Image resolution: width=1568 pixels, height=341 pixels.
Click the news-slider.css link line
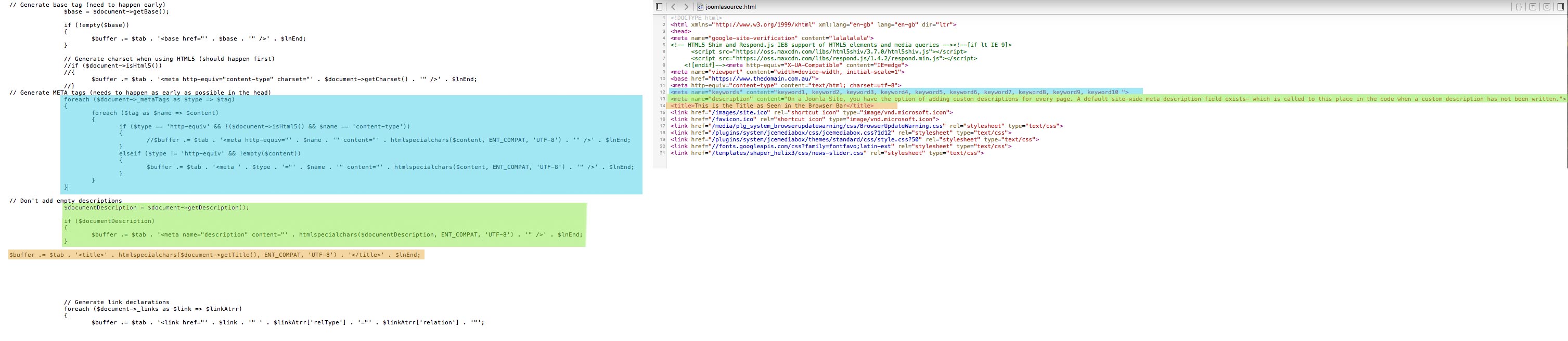[x=827, y=153]
